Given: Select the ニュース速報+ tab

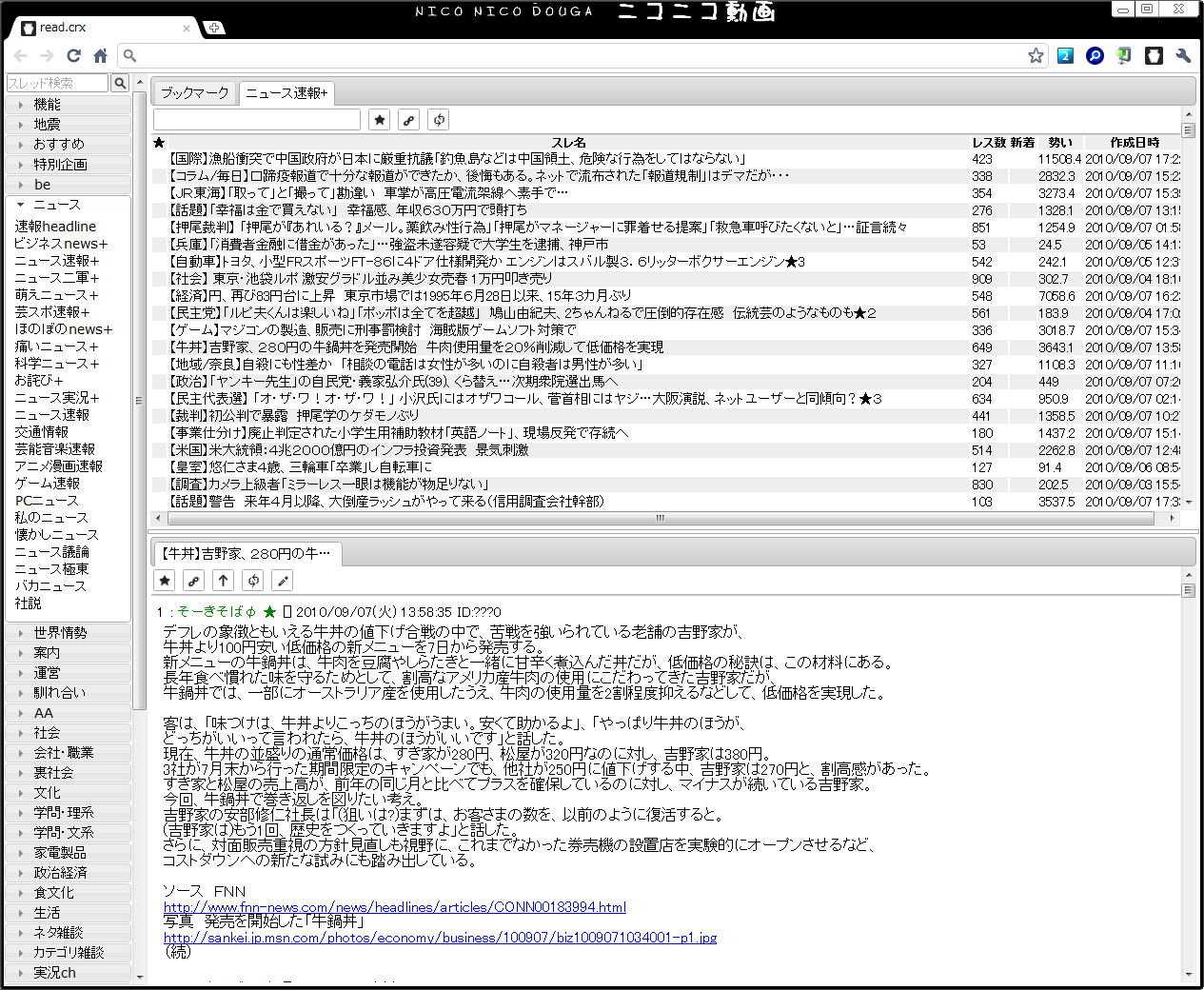Looking at the screenshot, I should pyautogui.click(x=286, y=92).
